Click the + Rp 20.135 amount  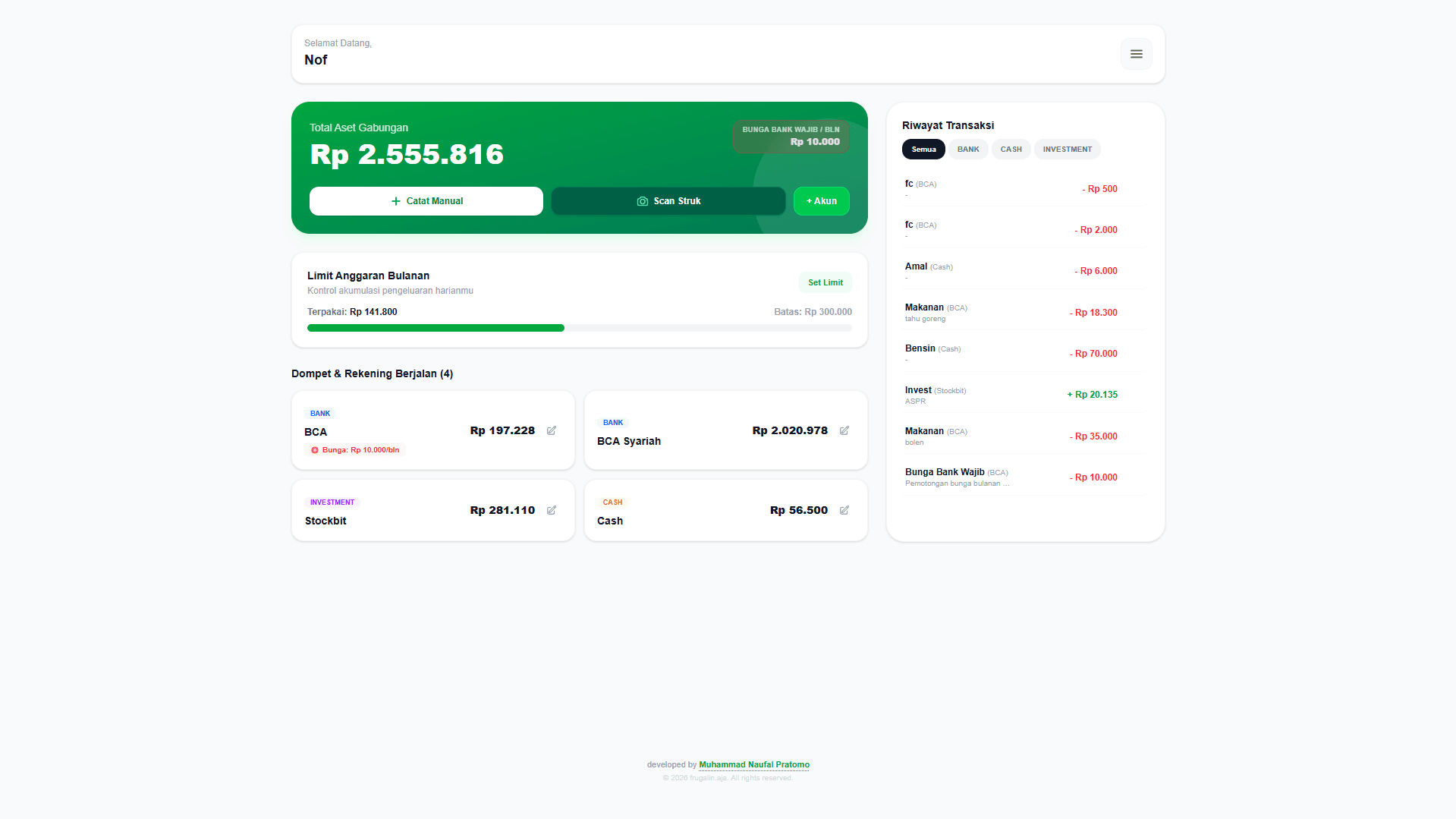(x=1092, y=395)
